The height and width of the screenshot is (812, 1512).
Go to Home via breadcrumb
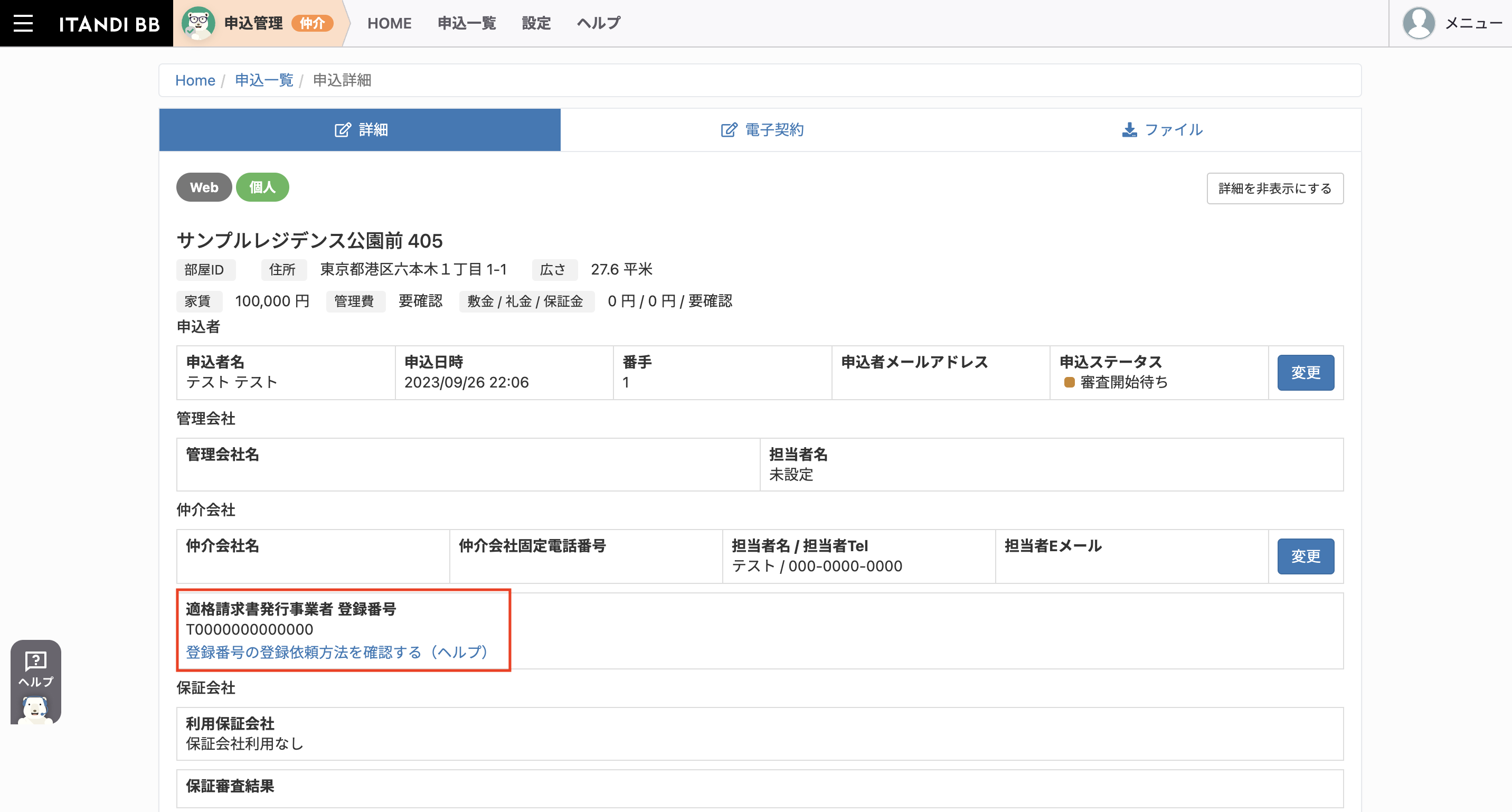pyautogui.click(x=195, y=80)
